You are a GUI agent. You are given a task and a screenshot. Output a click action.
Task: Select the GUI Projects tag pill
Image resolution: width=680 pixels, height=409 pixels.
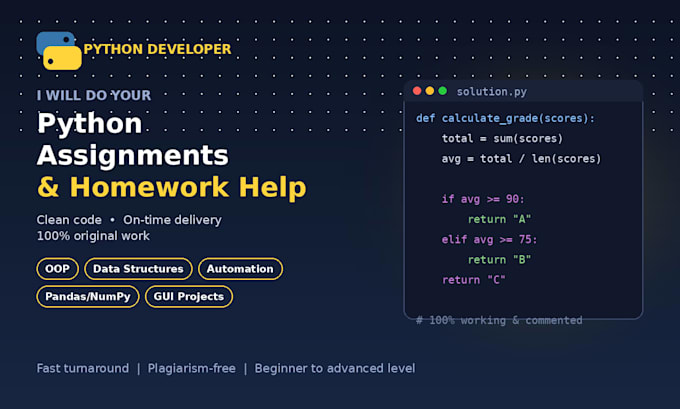click(x=189, y=297)
